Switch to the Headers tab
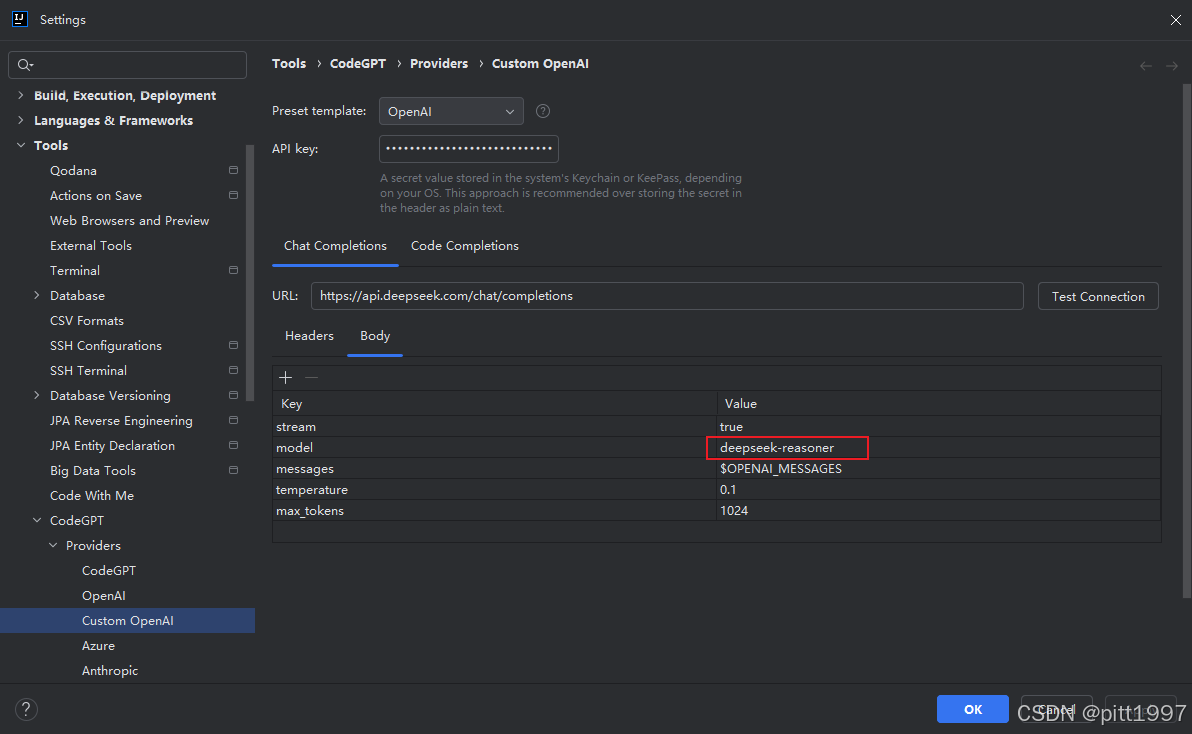This screenshot has height=734, width=1192. click(x=309, y=336)
